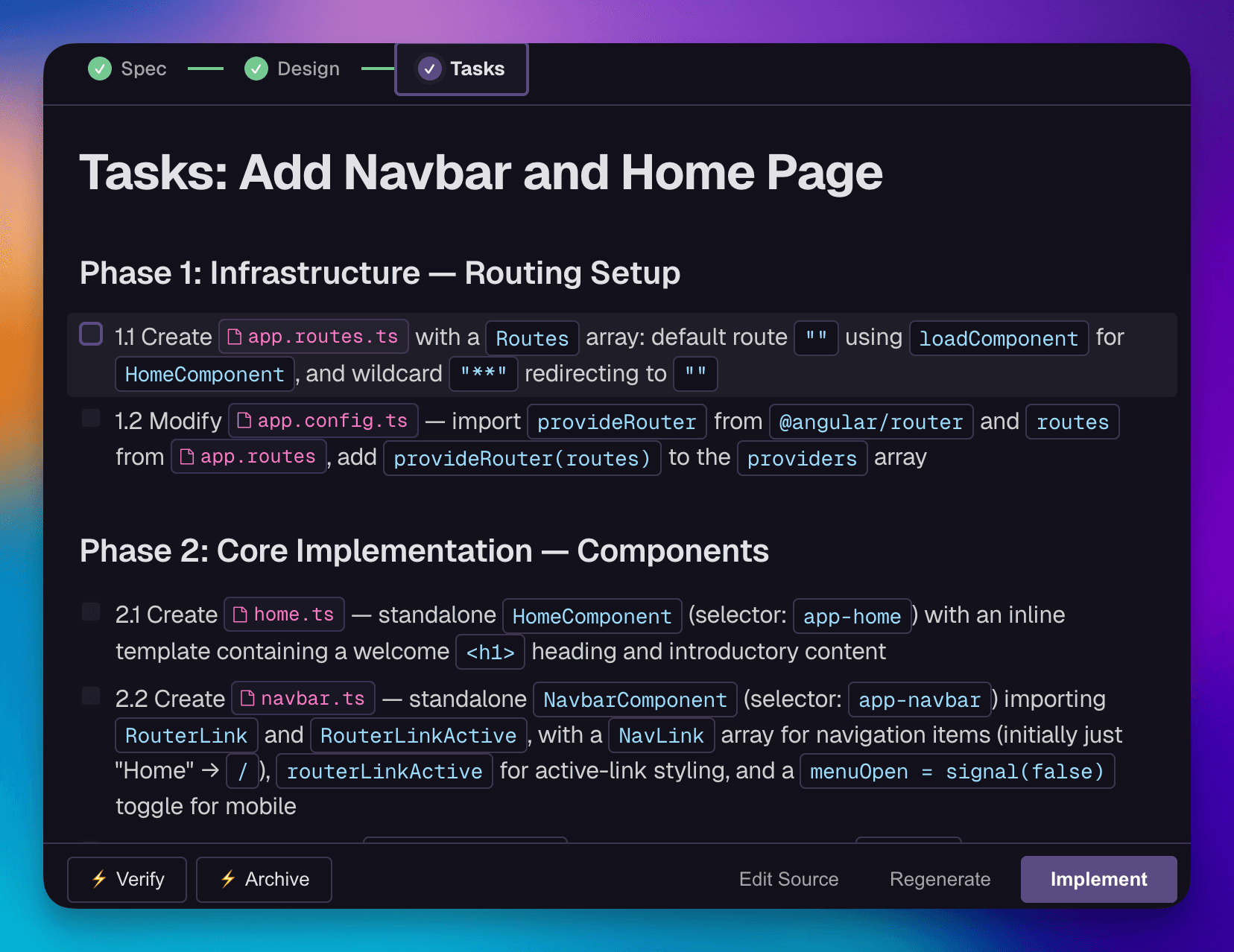Screen dimensions: 1234x952
Task: Check off task 1.1 Create app.routes.ts
Action: [90, 334]
